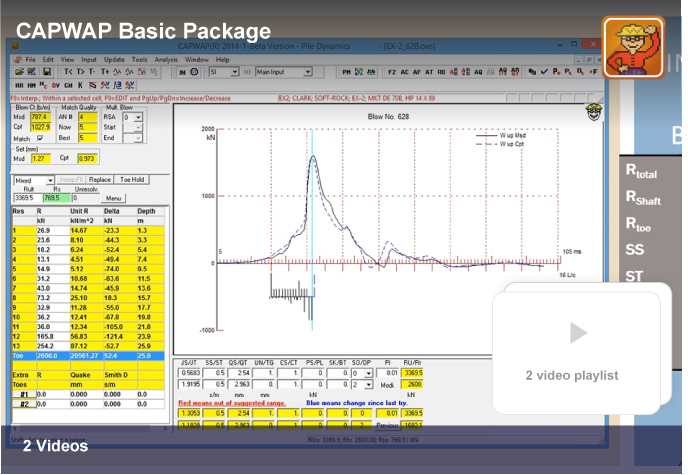Click the orange cartoon character app icon

pyautogui.click(x=633, y=47)
